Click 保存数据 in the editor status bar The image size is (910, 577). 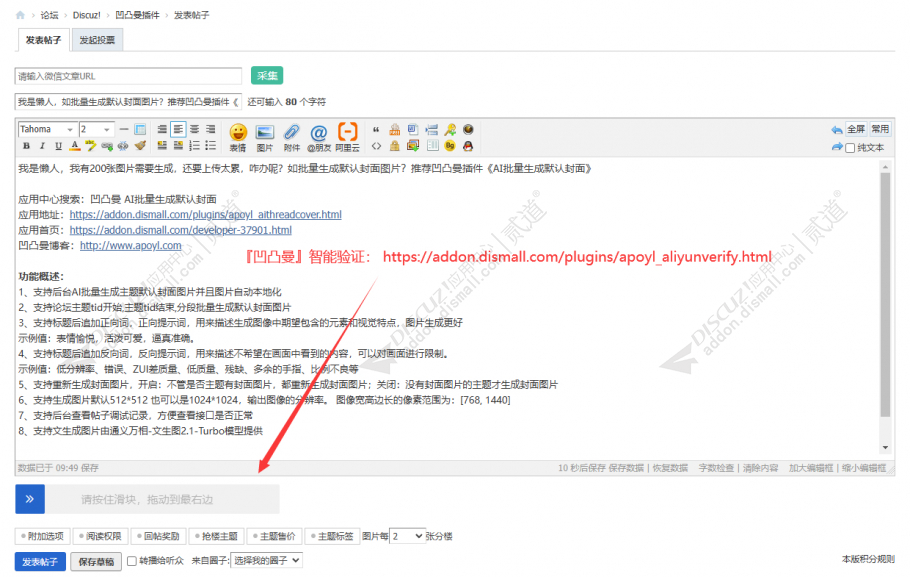tap(626, 468)
